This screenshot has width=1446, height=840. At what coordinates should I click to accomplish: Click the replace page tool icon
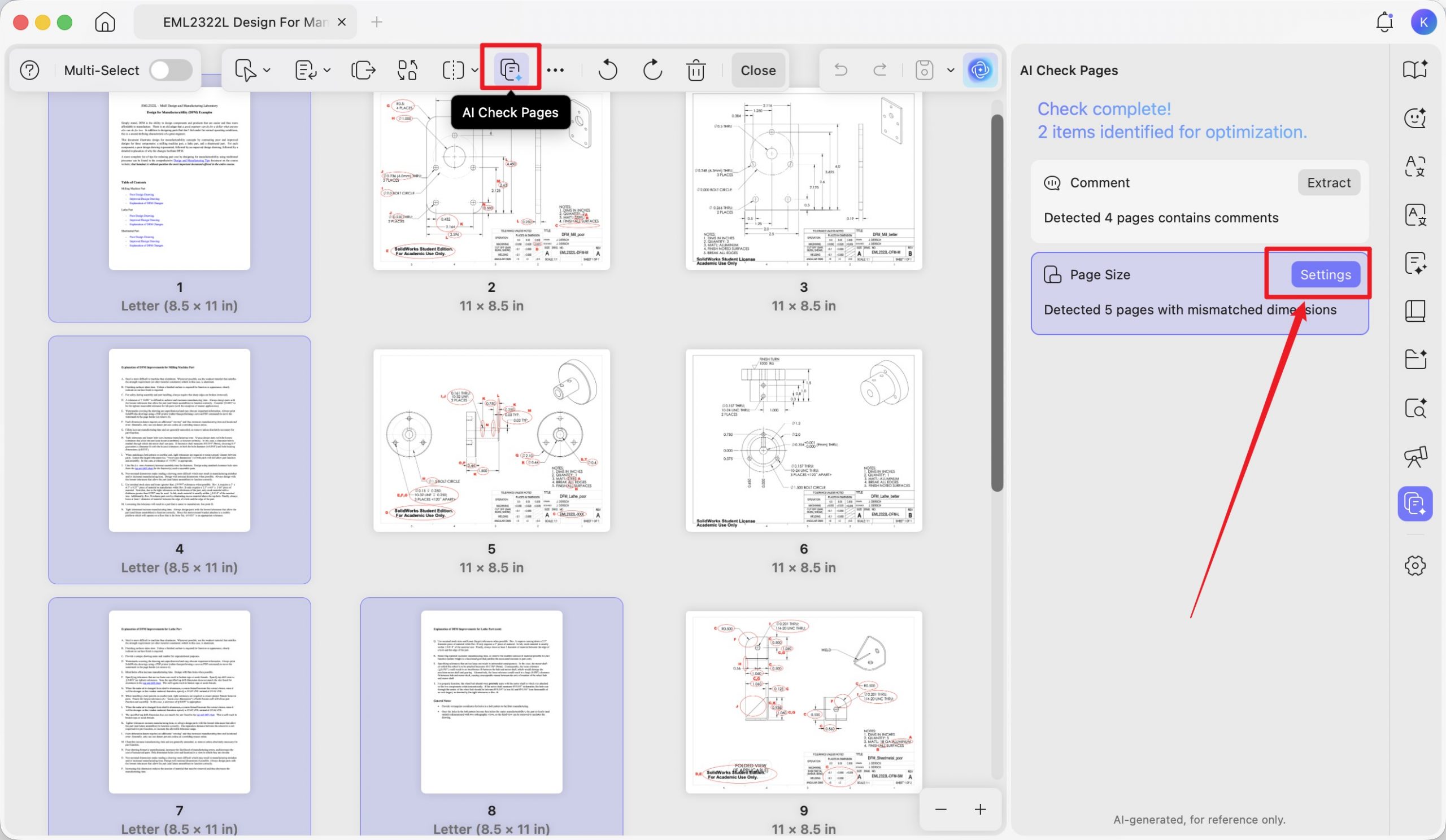(x=306, y=70)
